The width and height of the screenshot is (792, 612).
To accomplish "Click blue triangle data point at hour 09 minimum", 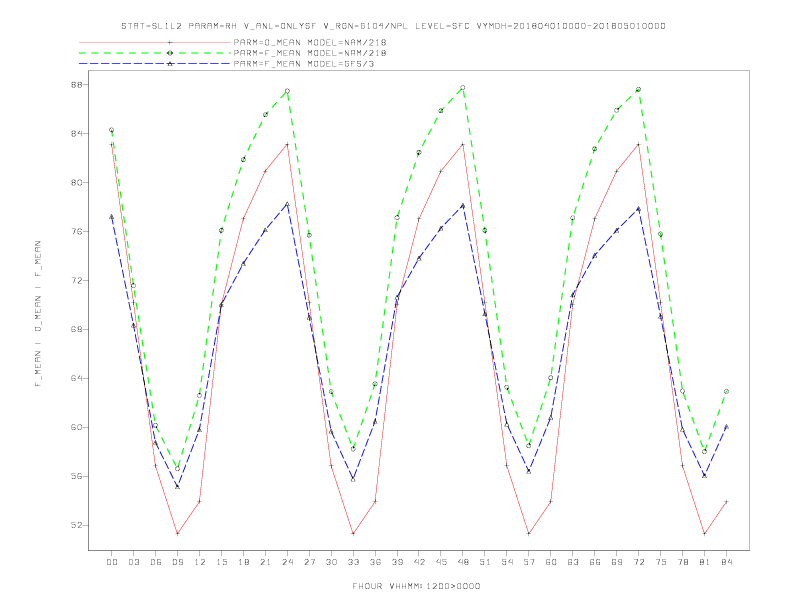I will [177, 486].
